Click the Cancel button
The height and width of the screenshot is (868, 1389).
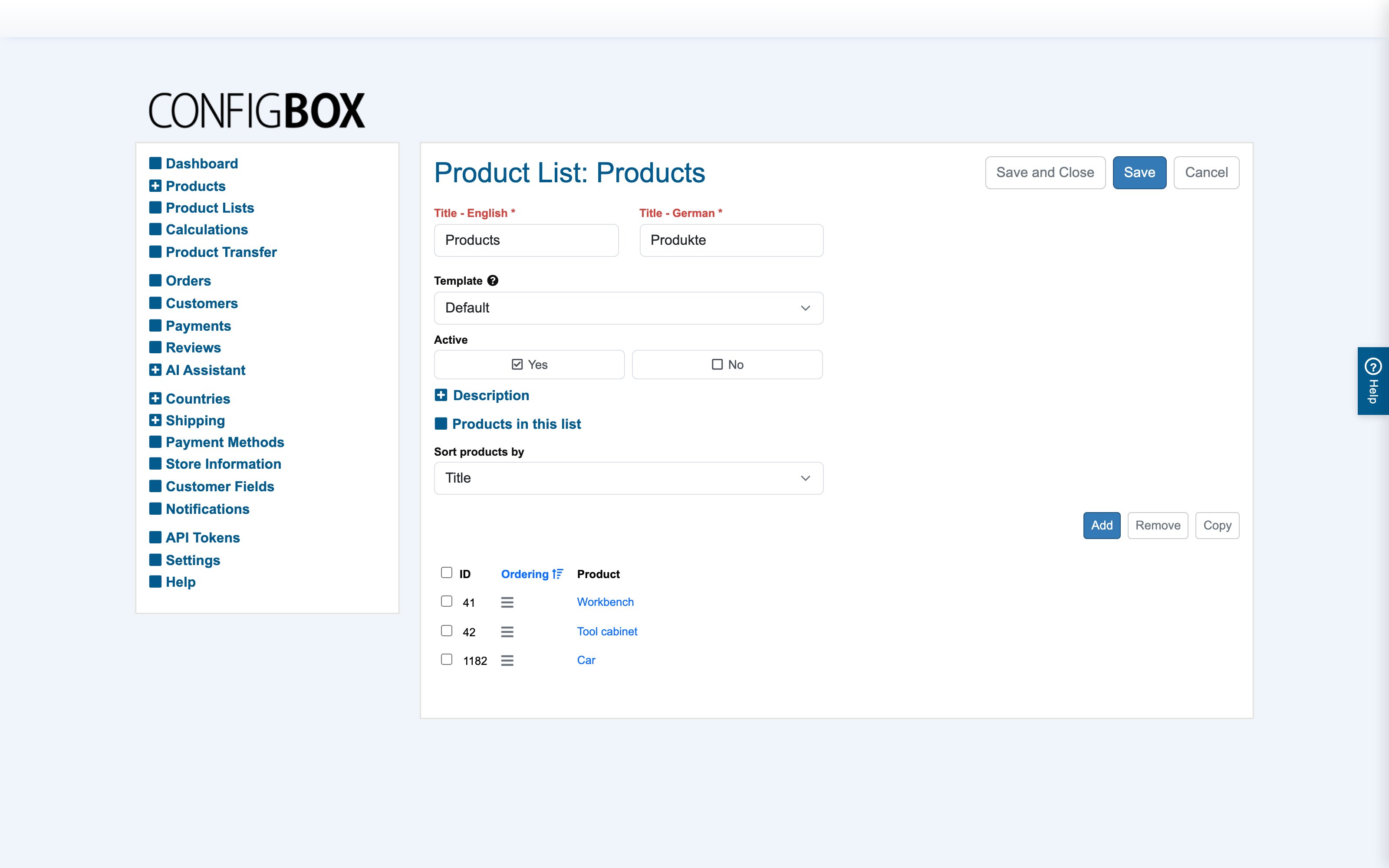1206,172
